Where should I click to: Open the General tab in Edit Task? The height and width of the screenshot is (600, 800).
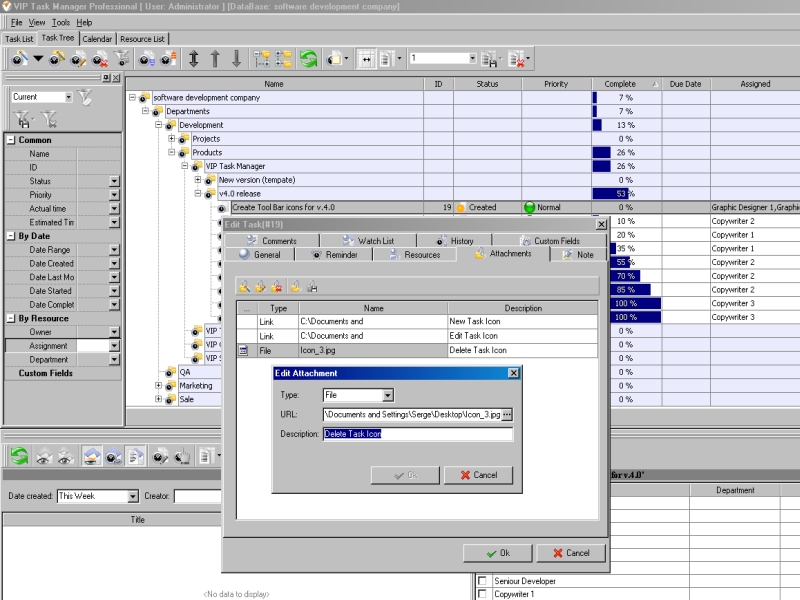(260, 255)
